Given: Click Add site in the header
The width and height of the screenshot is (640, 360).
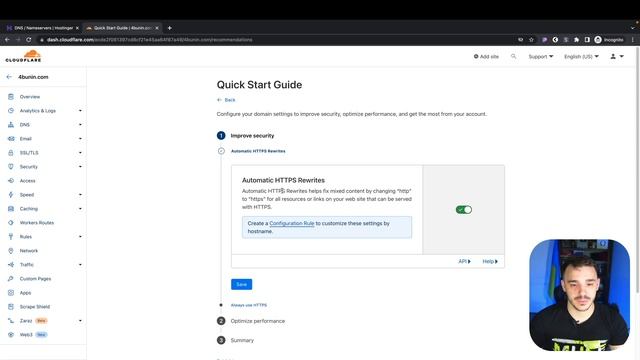Looking at the screenshot, I should pyautogui.click(x=486, y=56).
